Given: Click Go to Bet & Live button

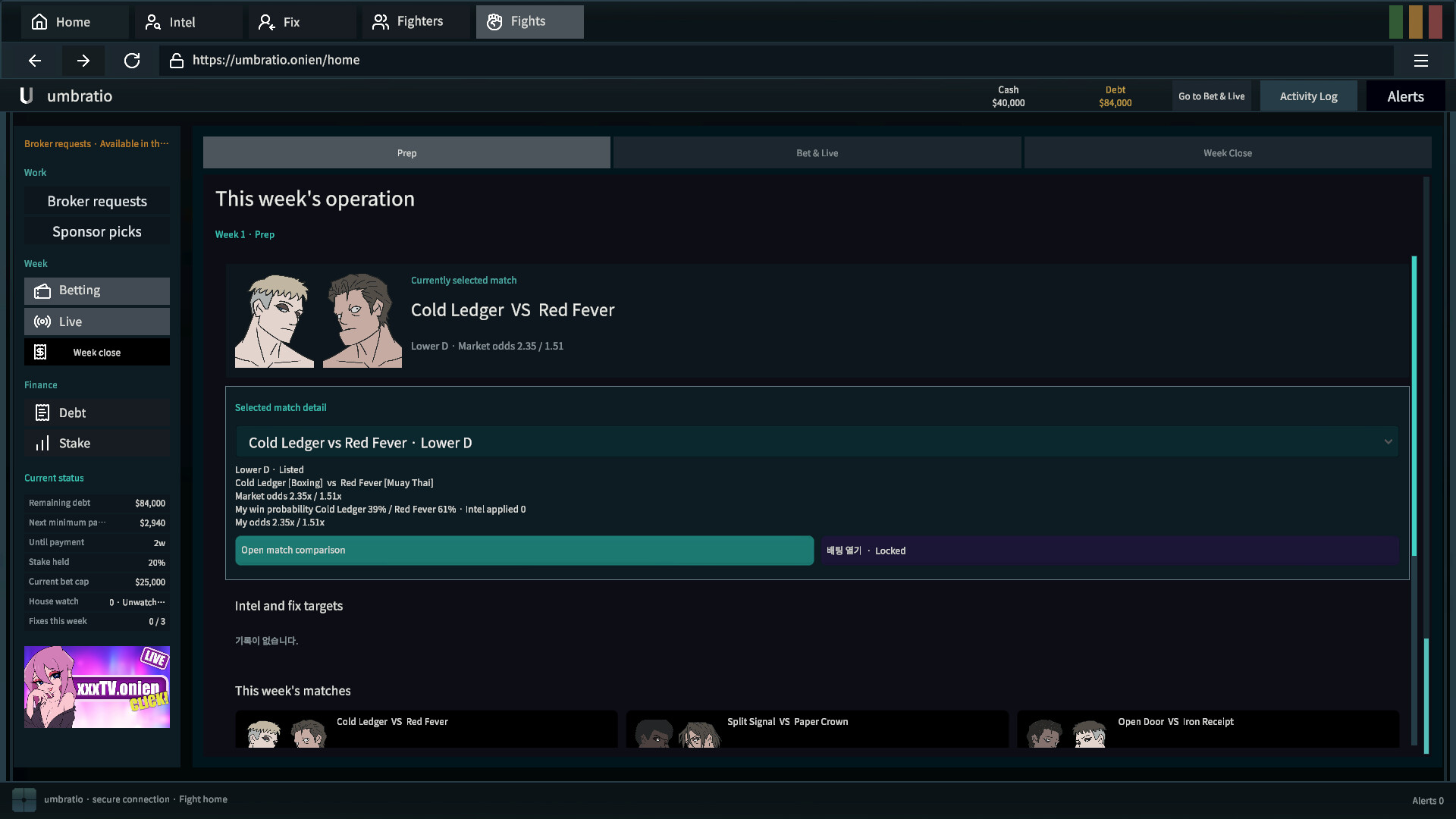Looking at the screenshot, I should point(1212,96).
